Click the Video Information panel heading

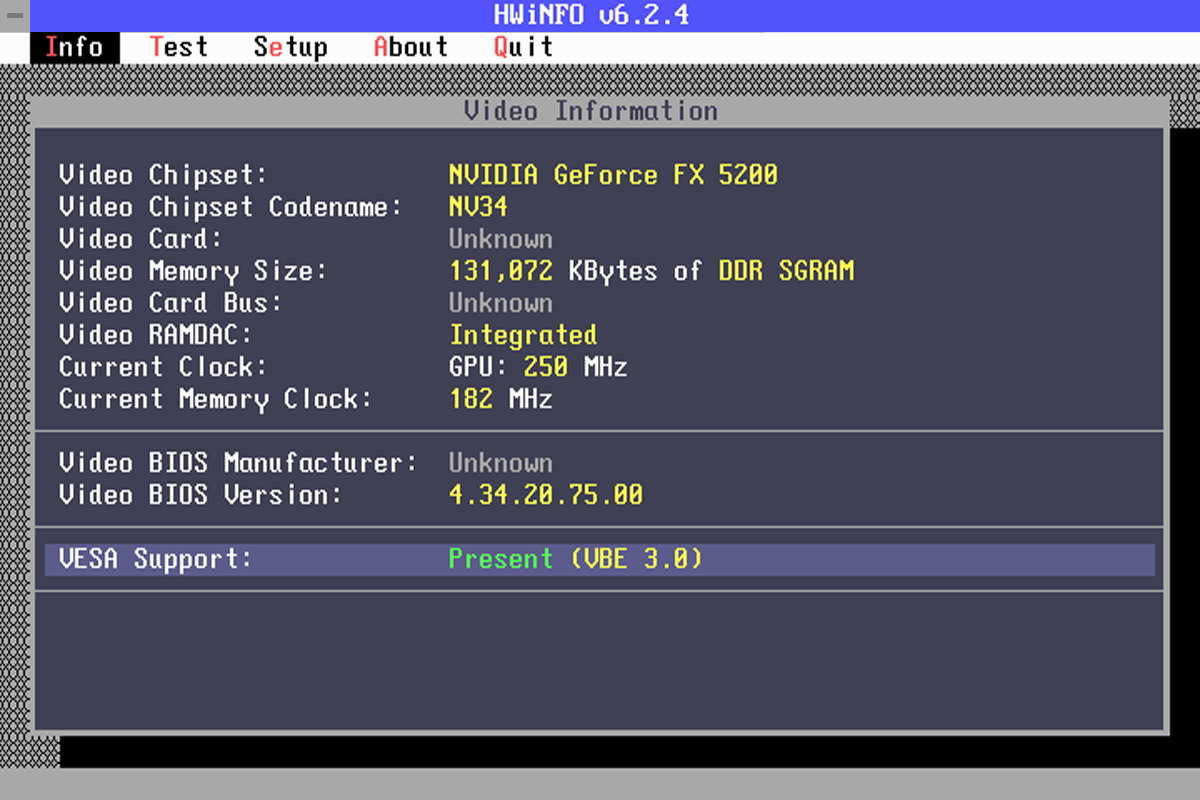(x=590, y=111)
